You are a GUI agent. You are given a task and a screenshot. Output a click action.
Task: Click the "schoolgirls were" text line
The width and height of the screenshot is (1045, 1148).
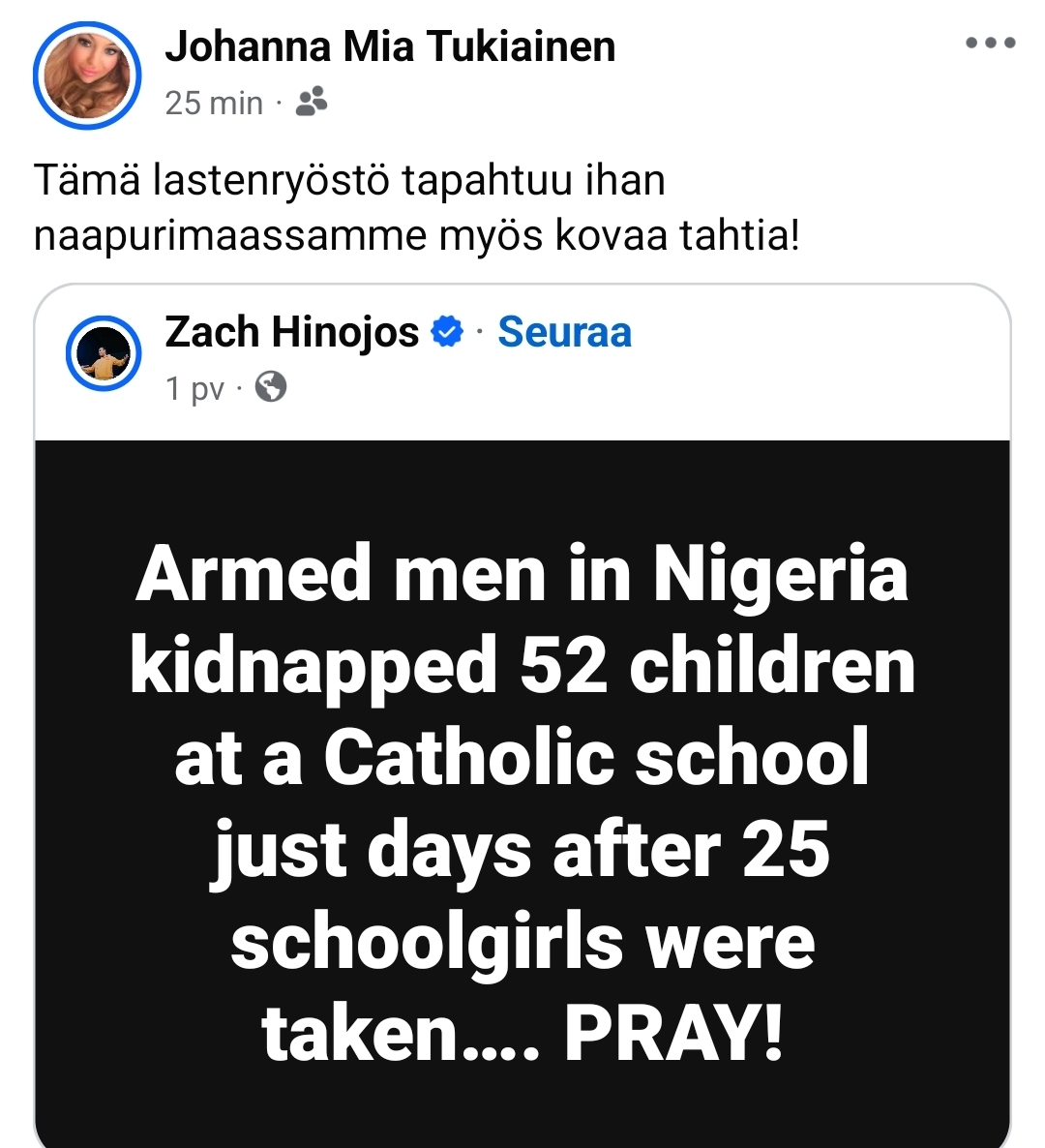tap(522, 943)
